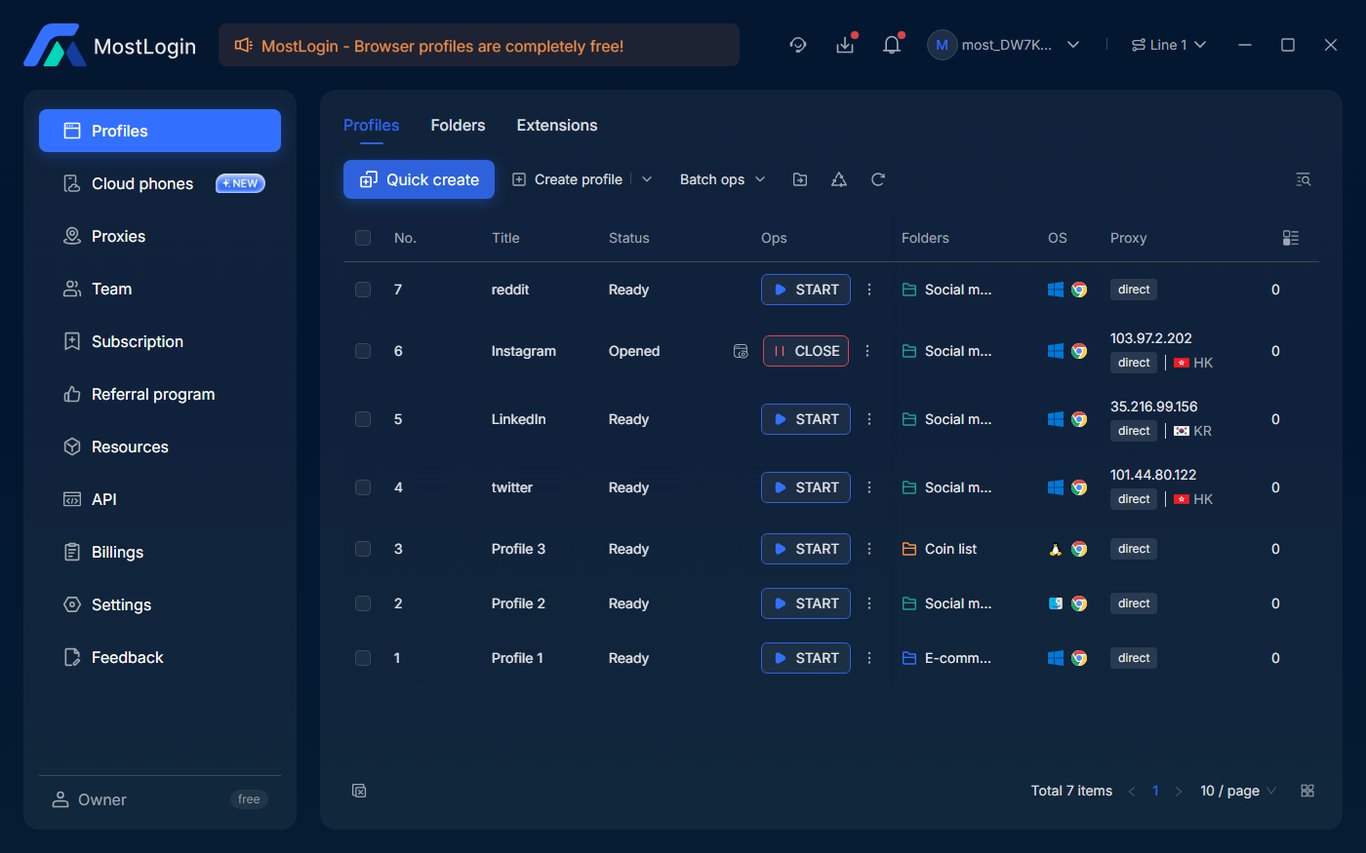Screen dimensions: 1366x853
Task: Select the Profiles tab
Action: pos(371,125)
